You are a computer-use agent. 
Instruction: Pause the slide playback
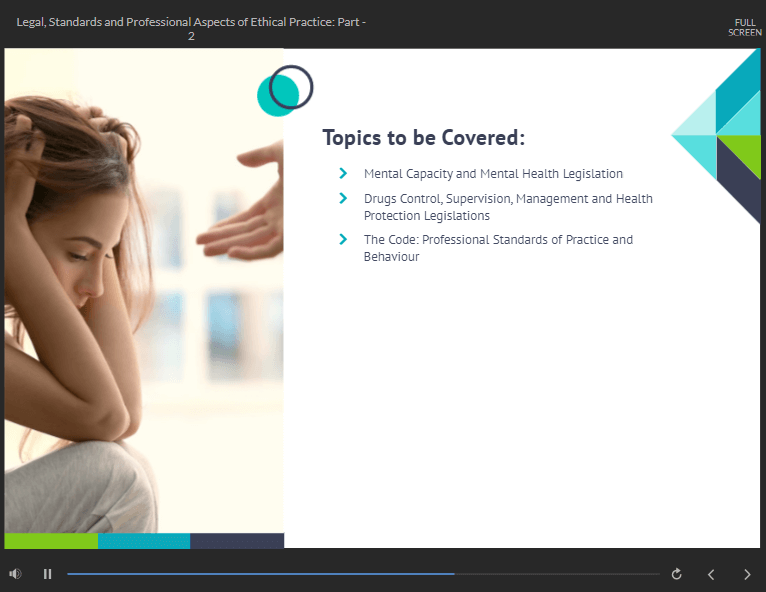[x=47, y=573]
